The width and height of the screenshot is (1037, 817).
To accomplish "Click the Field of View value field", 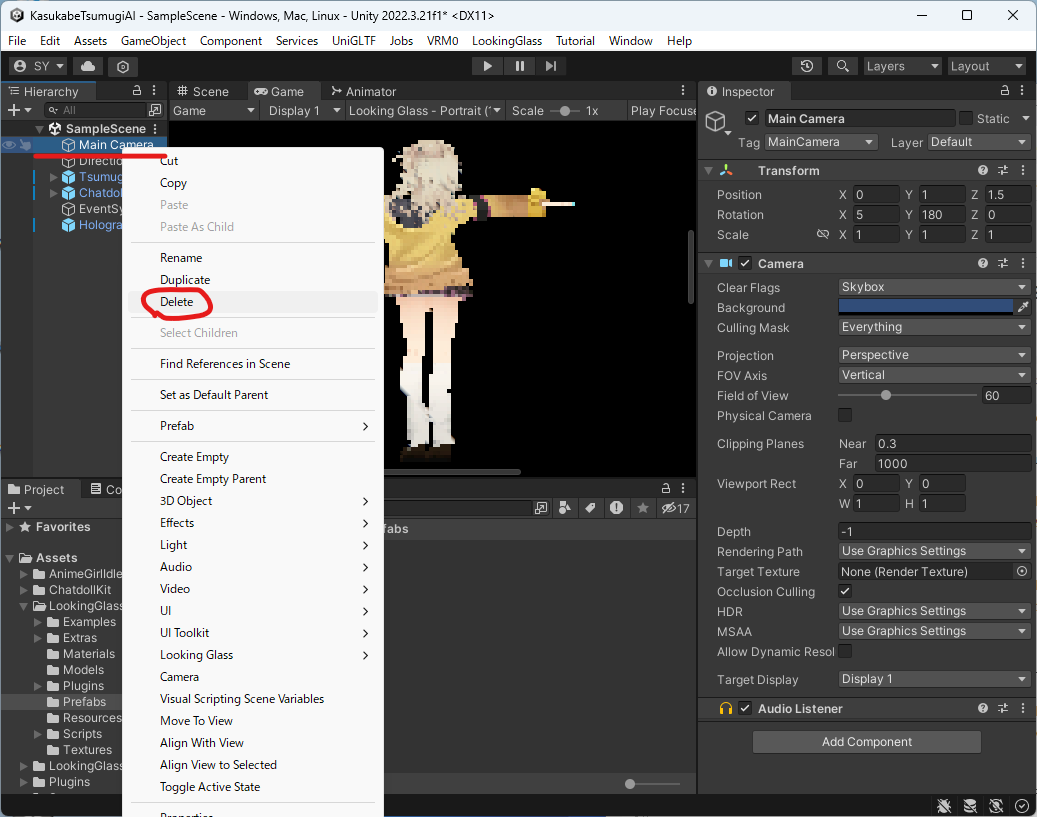I will 1005,395.
